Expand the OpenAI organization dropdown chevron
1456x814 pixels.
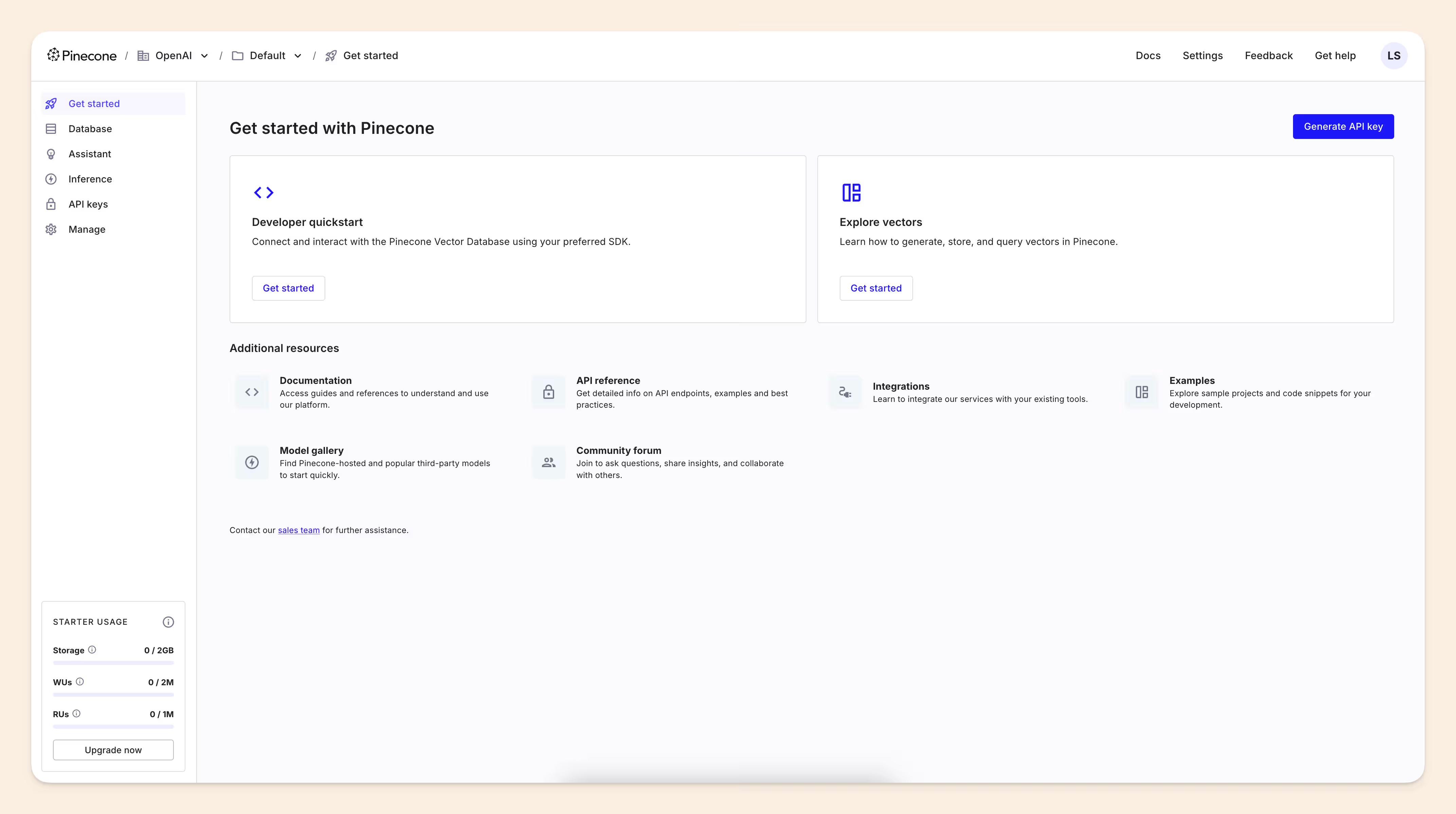[x=205, y=55]
